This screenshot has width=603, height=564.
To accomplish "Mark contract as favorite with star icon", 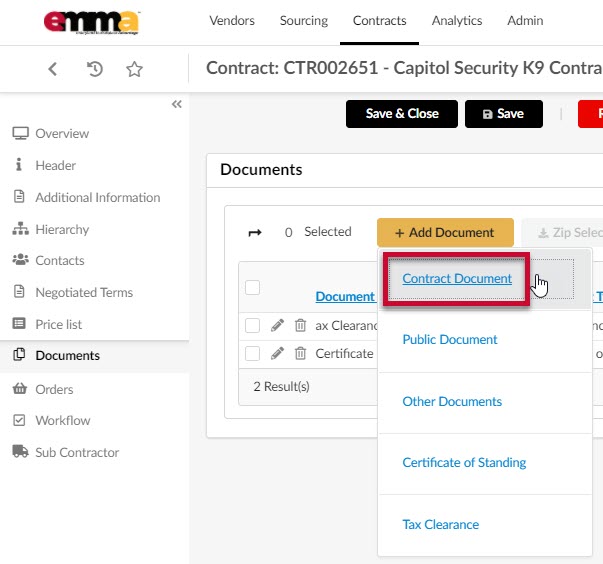I will click(134, 69).
